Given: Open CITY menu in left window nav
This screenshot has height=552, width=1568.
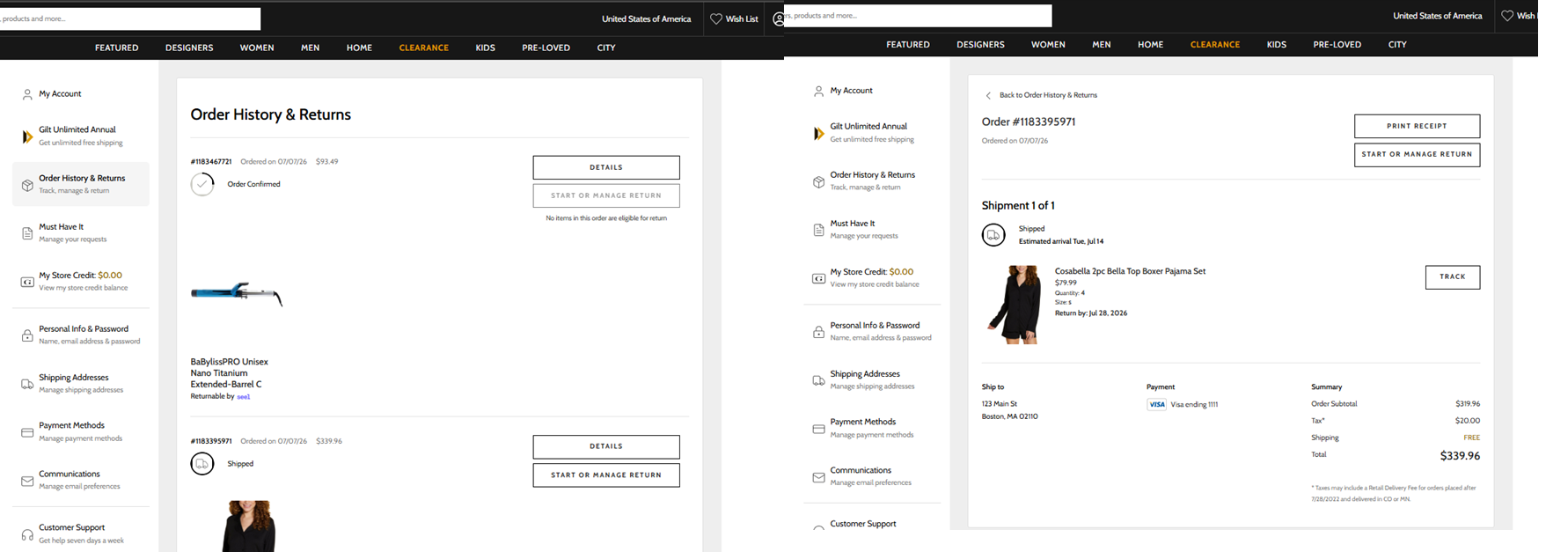Looking at the screenshot, I should tap(606, 48).
